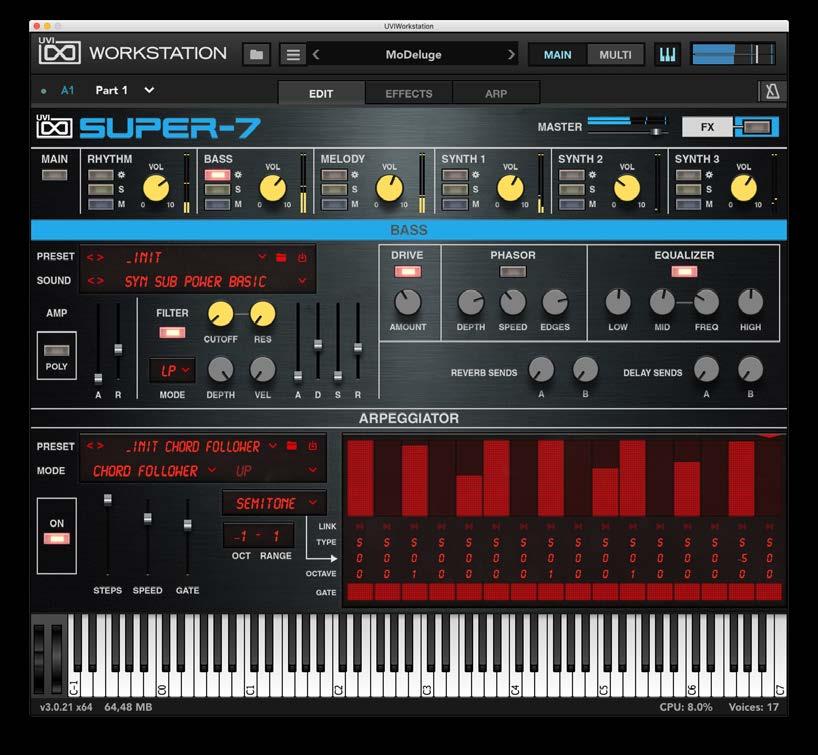
Task: Click the RHYTHM settings gear icon
Action: pos(121,175)
